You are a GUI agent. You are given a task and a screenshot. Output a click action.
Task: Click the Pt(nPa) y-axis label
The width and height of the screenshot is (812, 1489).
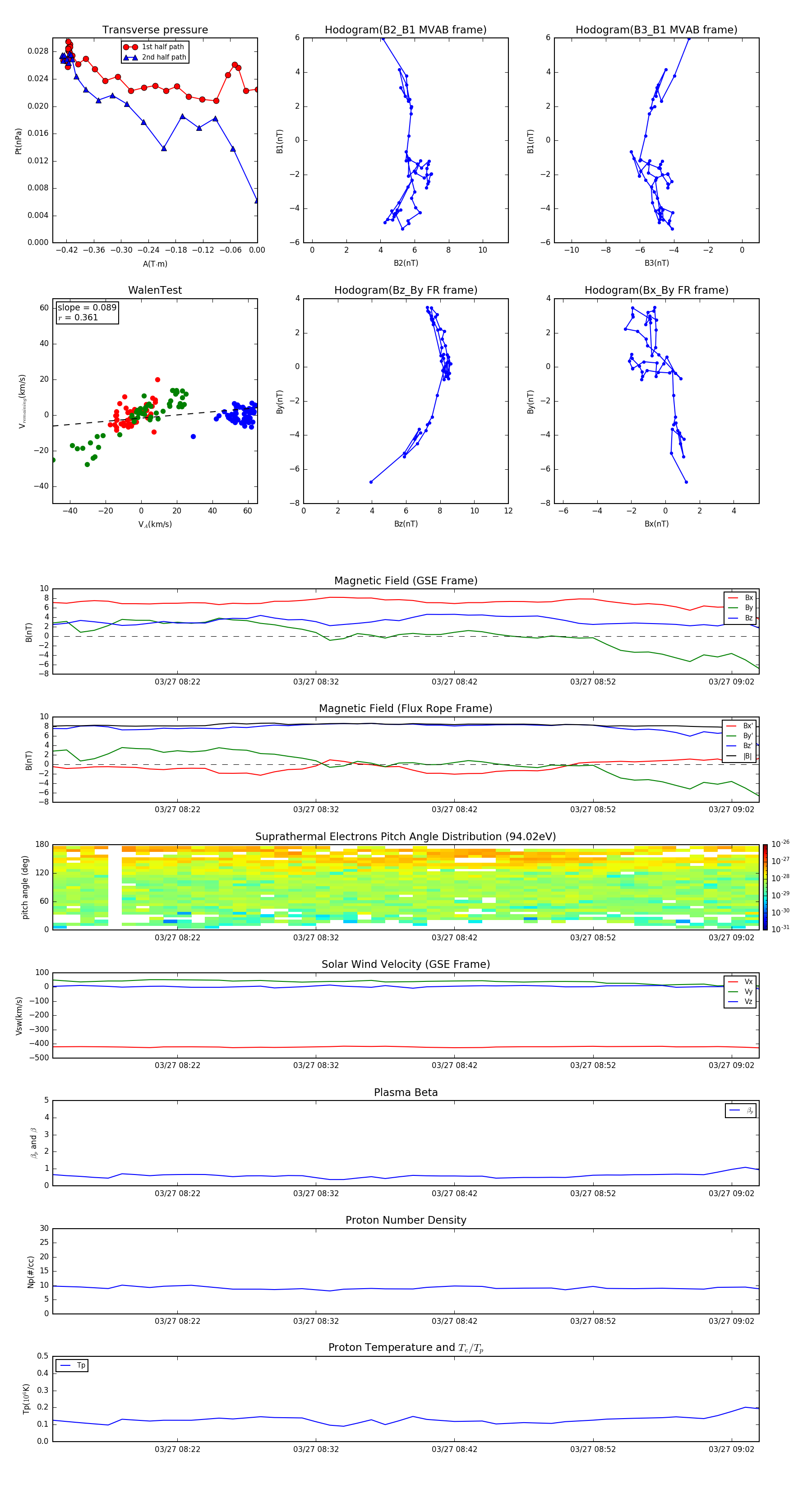tap(18, 140)
